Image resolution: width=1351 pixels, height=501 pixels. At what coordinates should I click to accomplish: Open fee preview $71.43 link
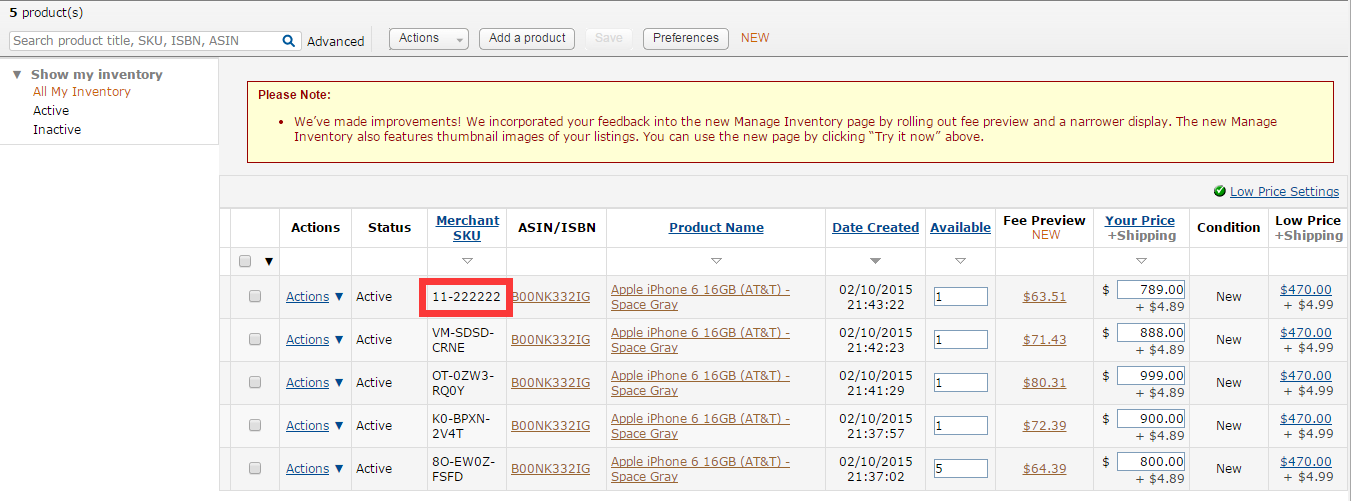(x=1045, y=340)
